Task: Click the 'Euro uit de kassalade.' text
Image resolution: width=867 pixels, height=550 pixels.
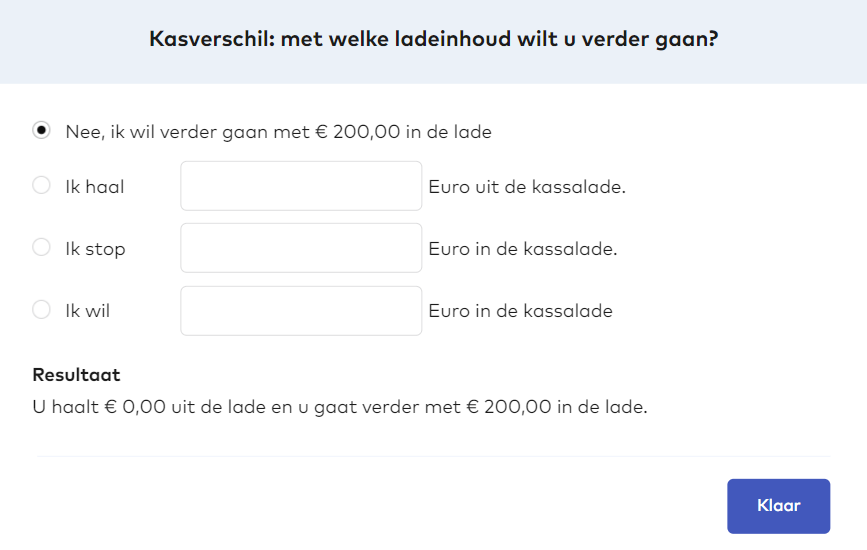Action: [527, 186]
